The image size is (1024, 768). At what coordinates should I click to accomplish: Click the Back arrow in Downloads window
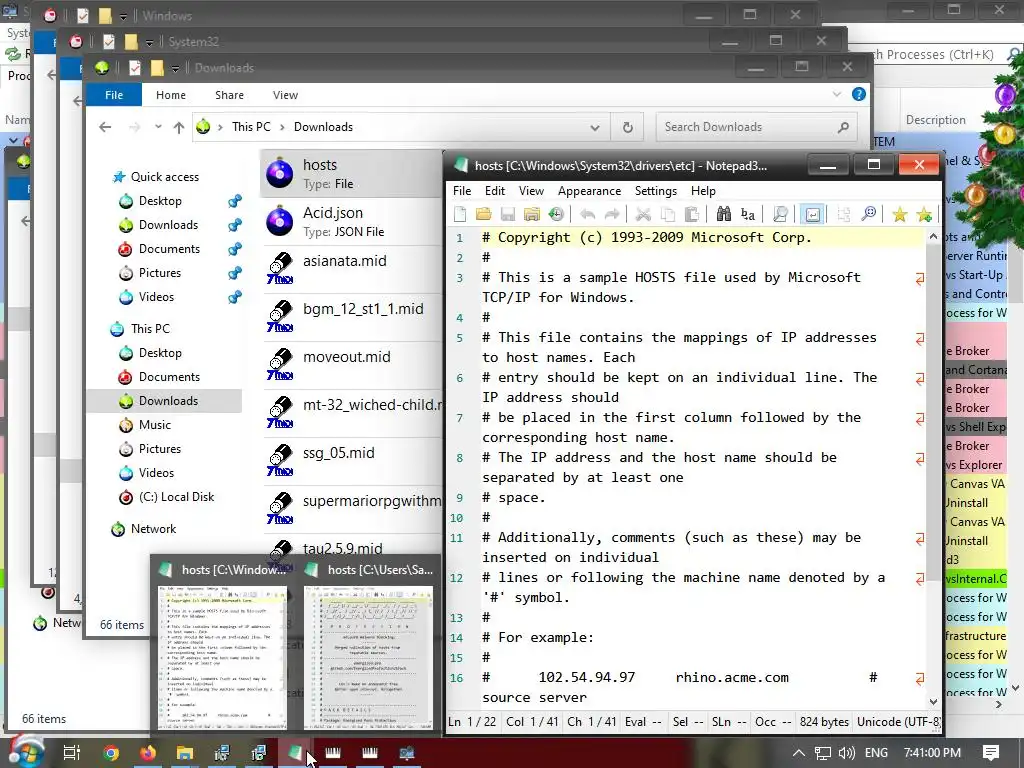click(x=105, y=127)
